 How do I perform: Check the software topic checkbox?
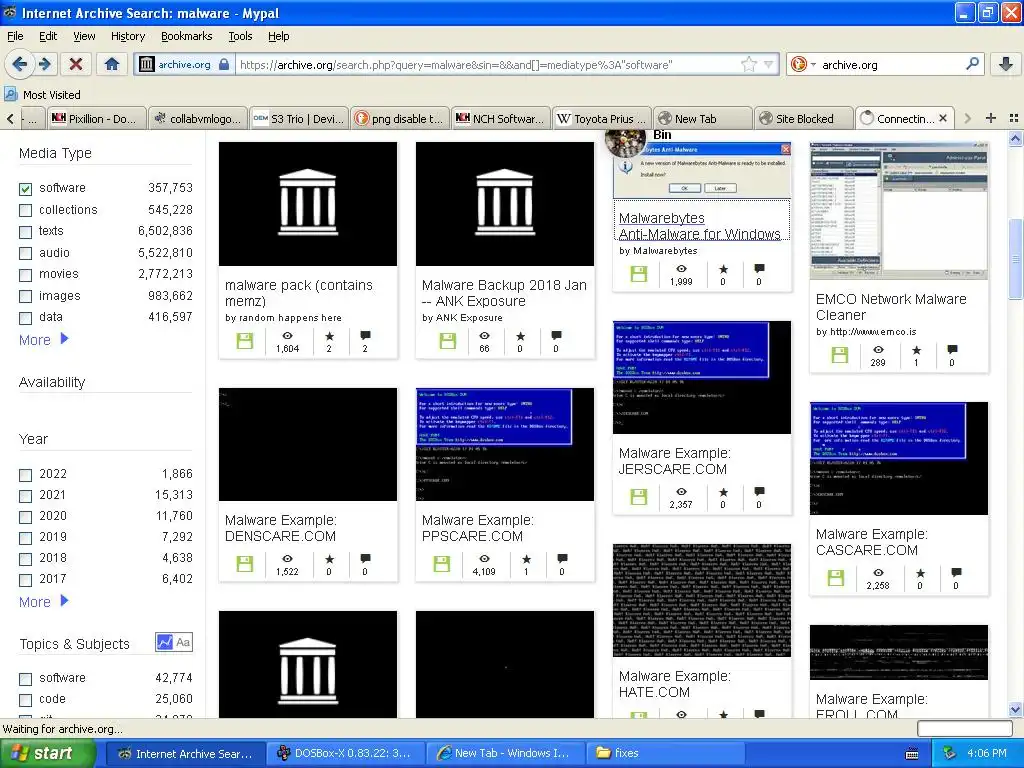pos(25,679)
